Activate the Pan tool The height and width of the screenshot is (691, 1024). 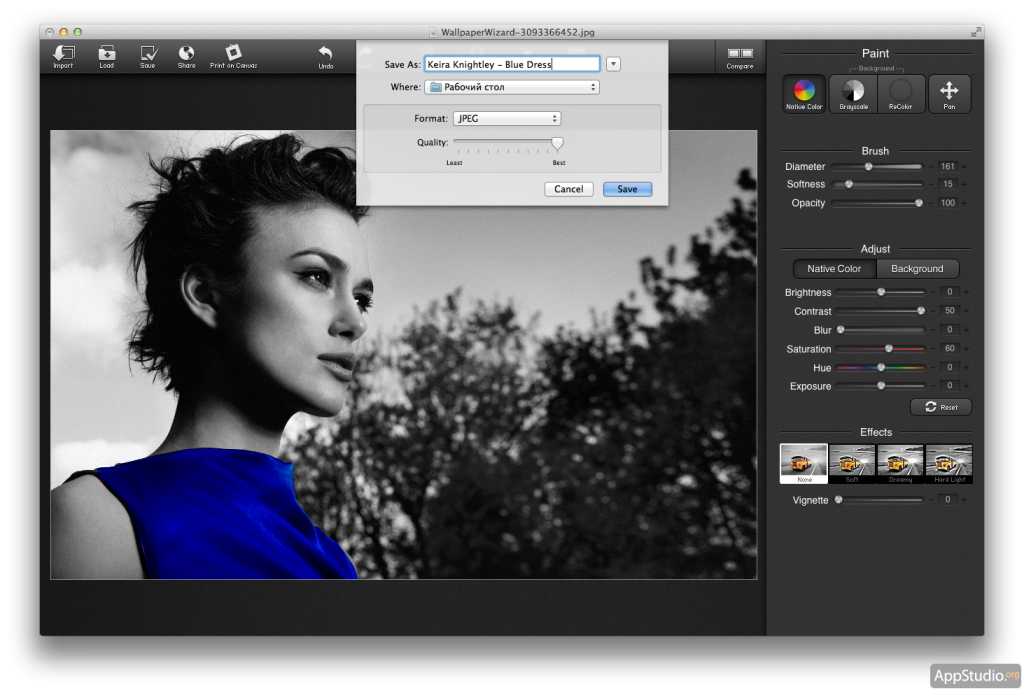(949, 93)
